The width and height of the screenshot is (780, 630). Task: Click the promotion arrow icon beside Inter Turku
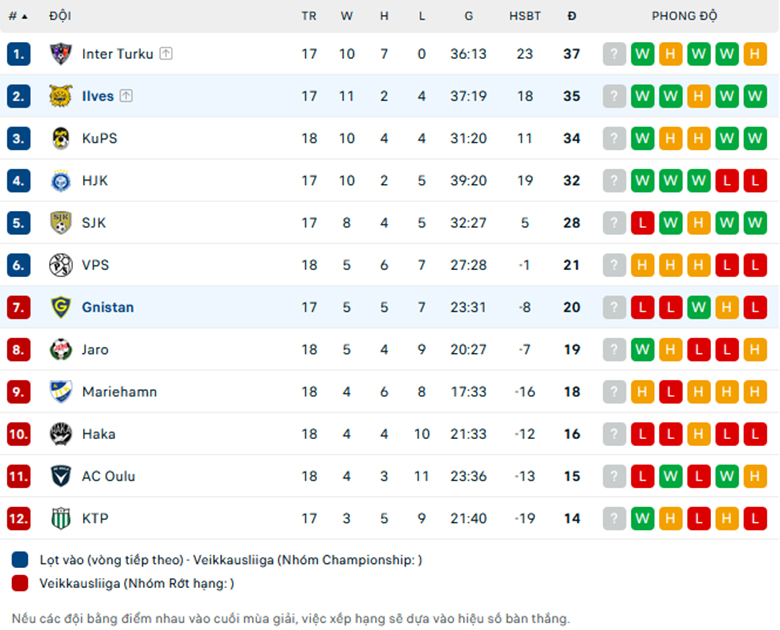coord(166,54)
